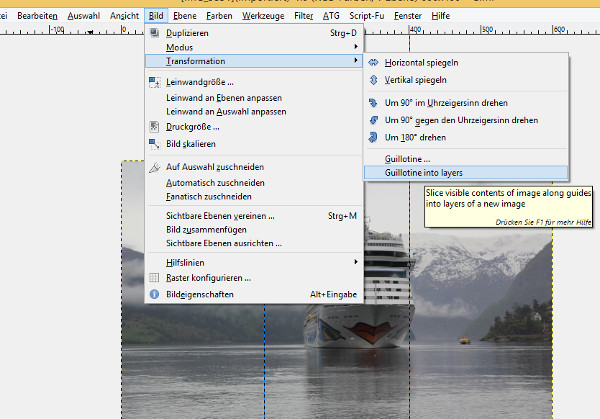Choose Druckgröße ... entry
Image resolution: width=600 pixels, height=419 pixels.
(254, 127)
